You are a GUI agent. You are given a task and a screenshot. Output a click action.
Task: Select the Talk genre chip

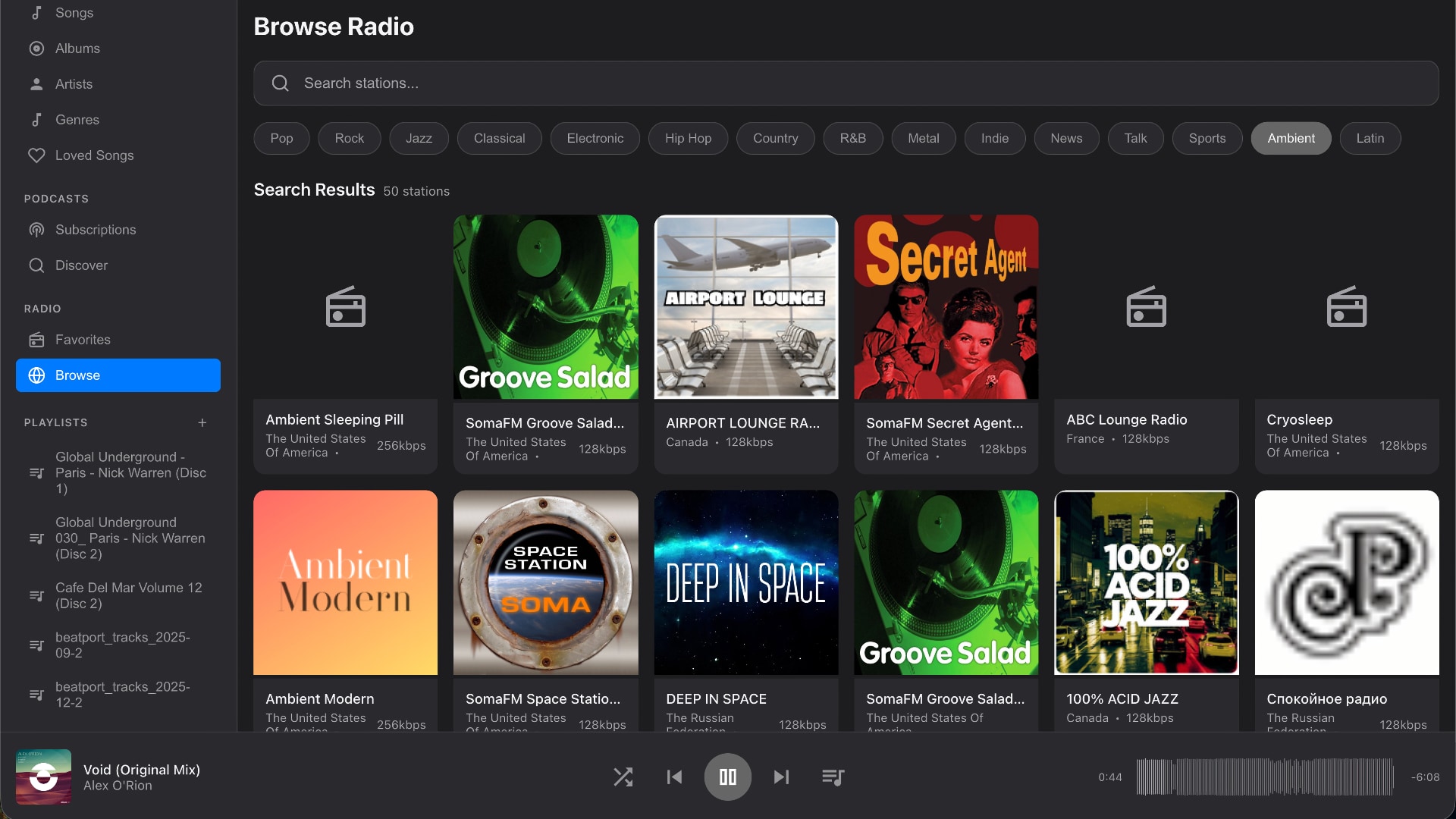coord(1136,138)
